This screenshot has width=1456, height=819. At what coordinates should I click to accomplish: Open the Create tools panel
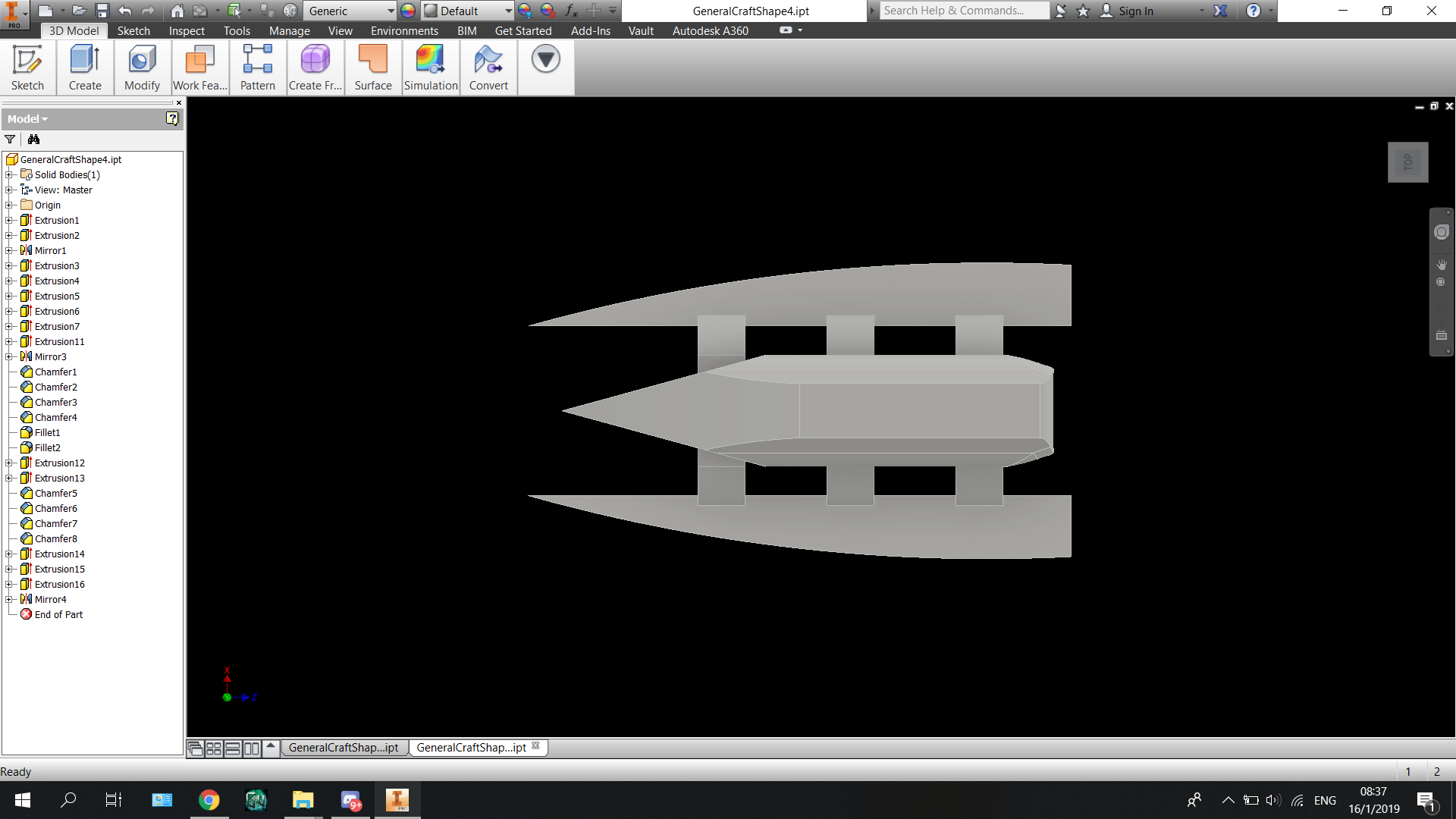(x=85, y=67)
